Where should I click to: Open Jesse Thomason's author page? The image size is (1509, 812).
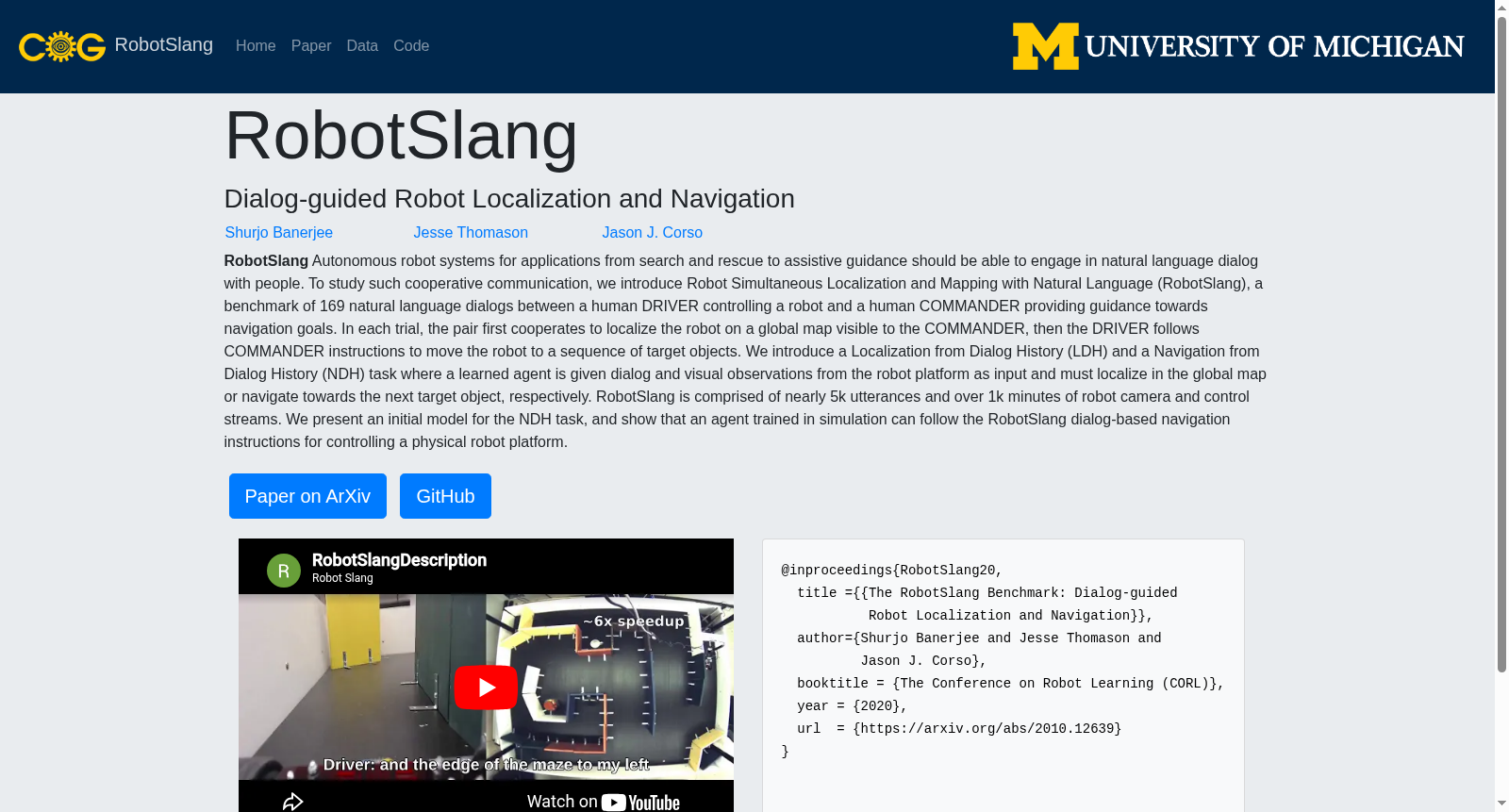[x=471, y=233]
